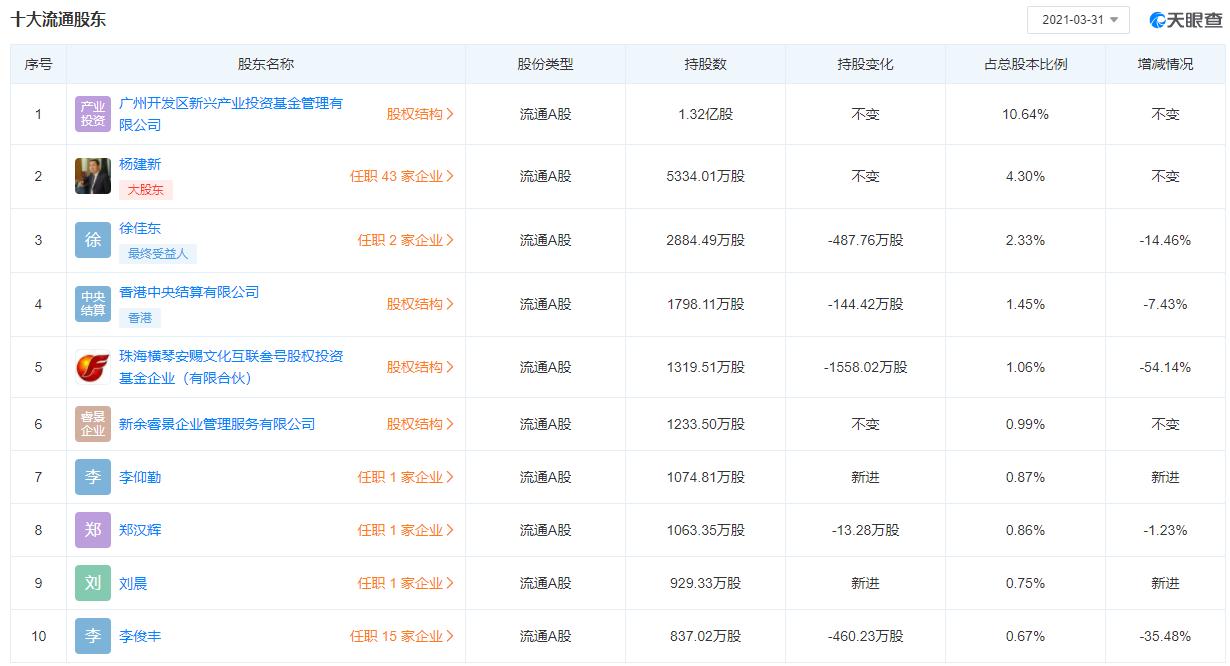This screenshot has height=666, width=1230.
Task: Click the 1798.11万股 holding value
Action: (x=706, y=304)
